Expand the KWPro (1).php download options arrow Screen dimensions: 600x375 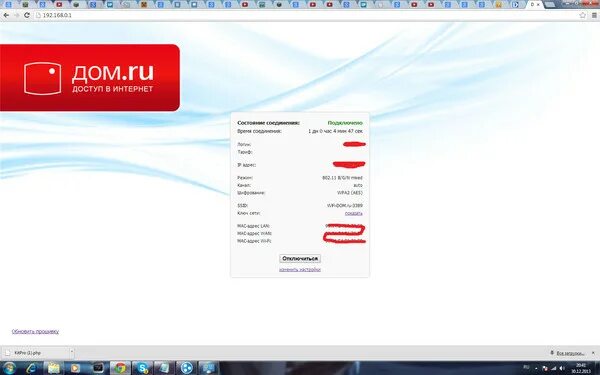pos(72,352)
